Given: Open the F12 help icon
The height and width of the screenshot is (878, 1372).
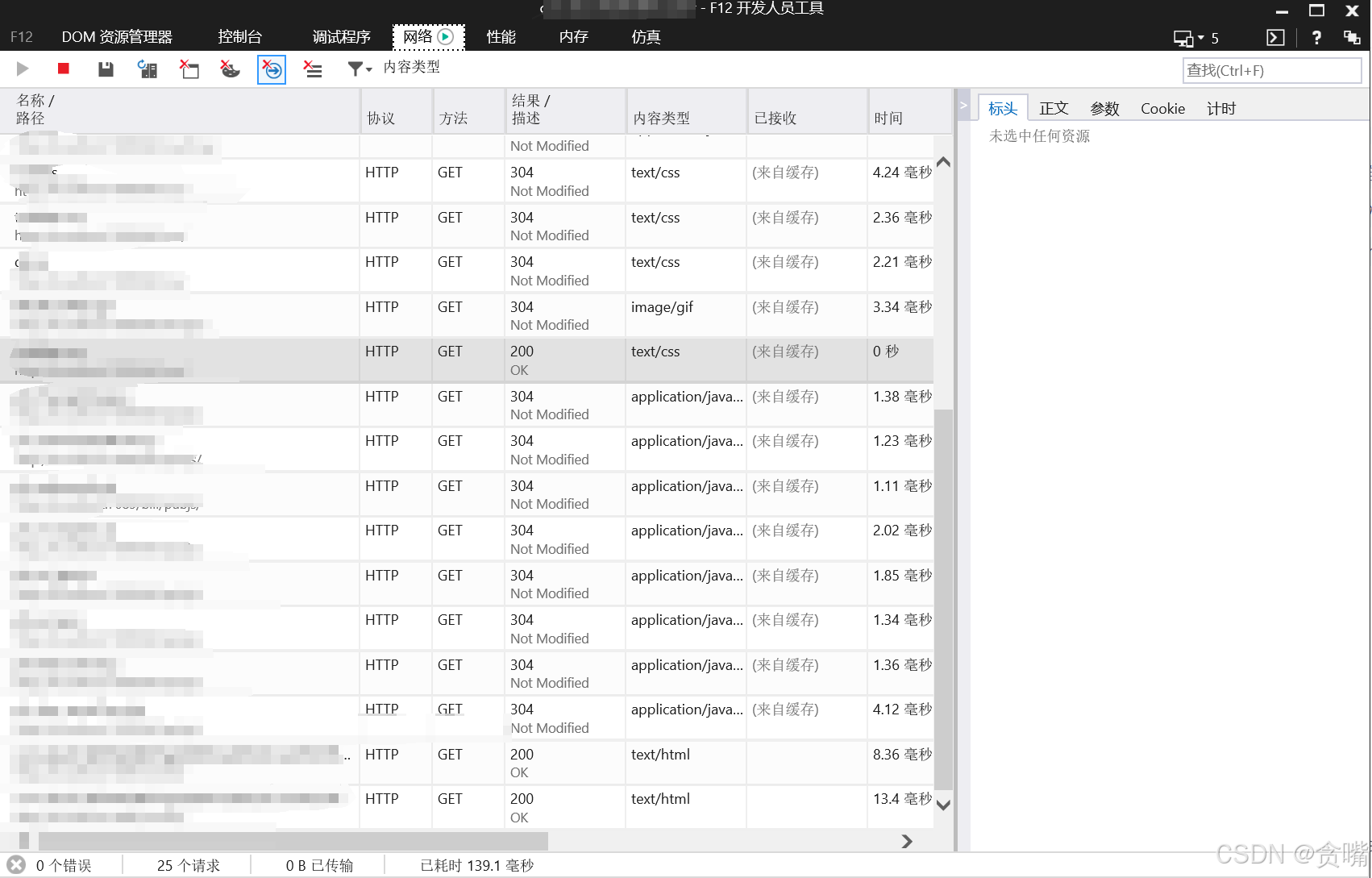Looking at the screenshot, I should [x=1316, y=37].
